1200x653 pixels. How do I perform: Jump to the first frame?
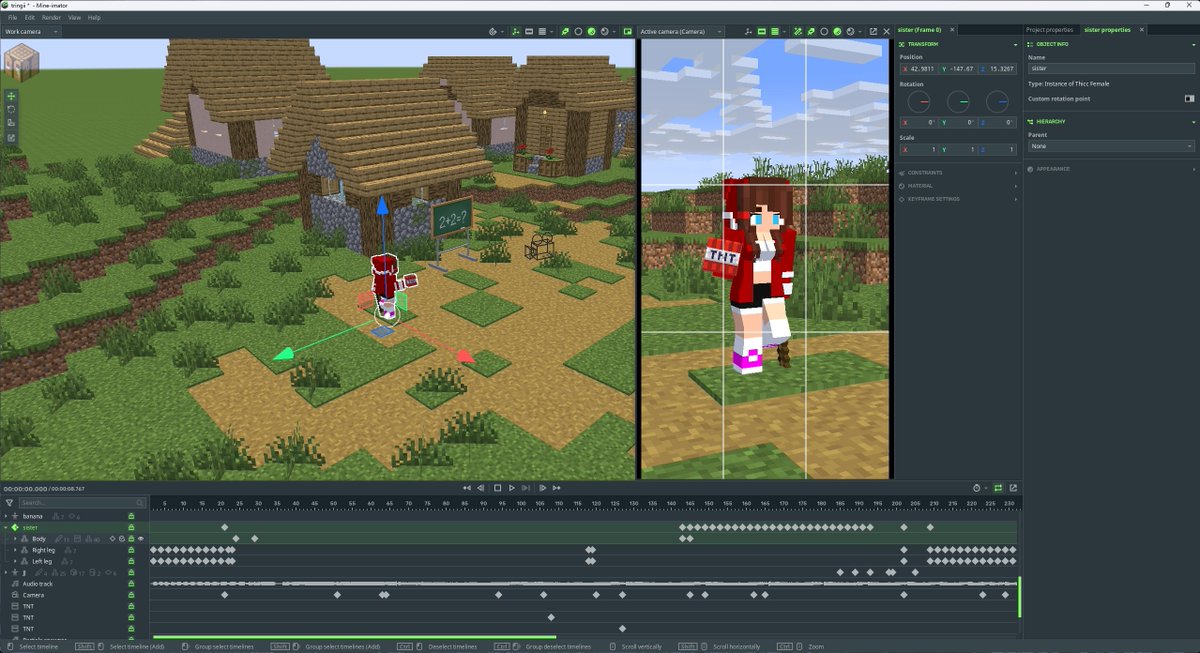[466, 488]
